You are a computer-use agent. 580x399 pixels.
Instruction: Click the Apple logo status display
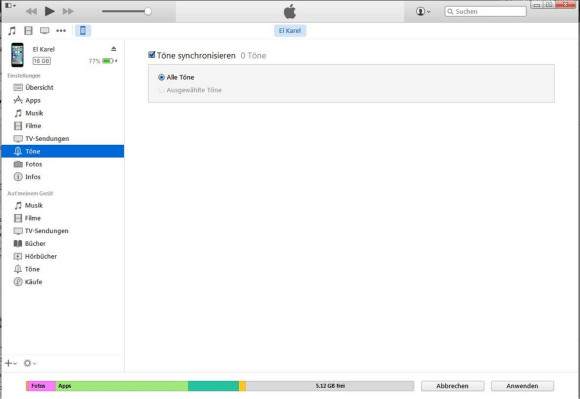(290, 11)
